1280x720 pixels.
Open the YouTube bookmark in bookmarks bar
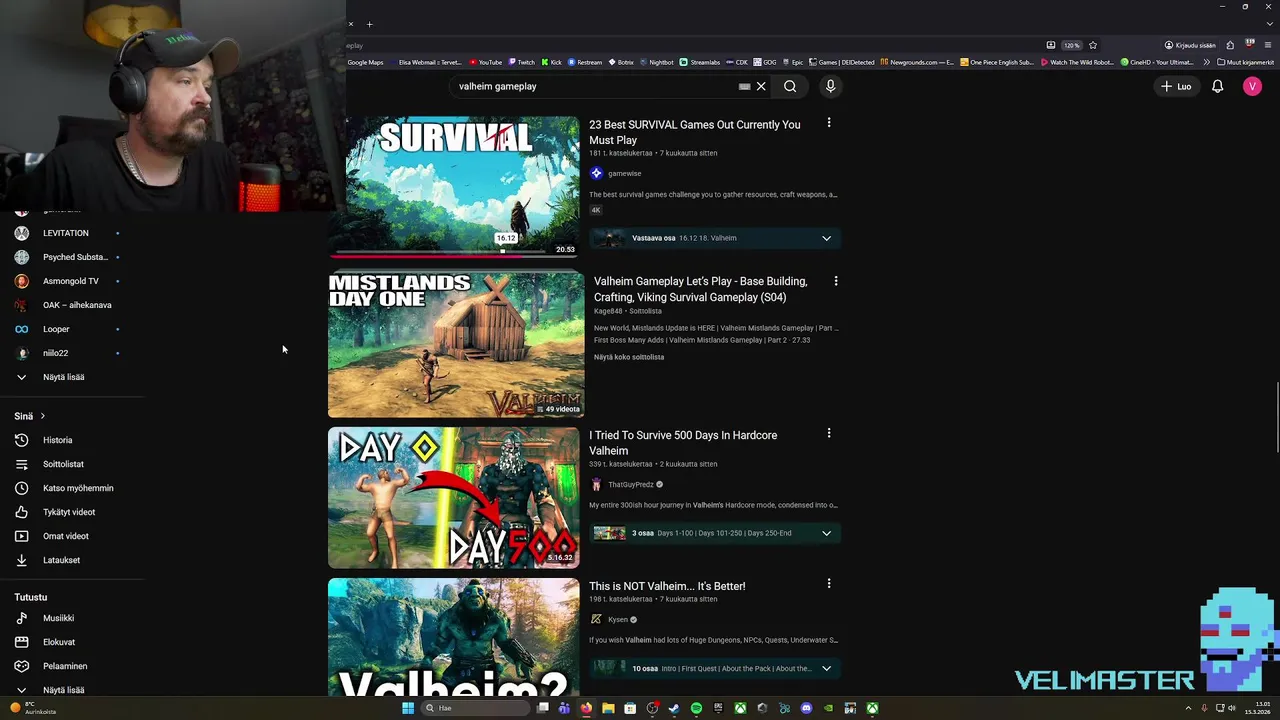point(486,62)
